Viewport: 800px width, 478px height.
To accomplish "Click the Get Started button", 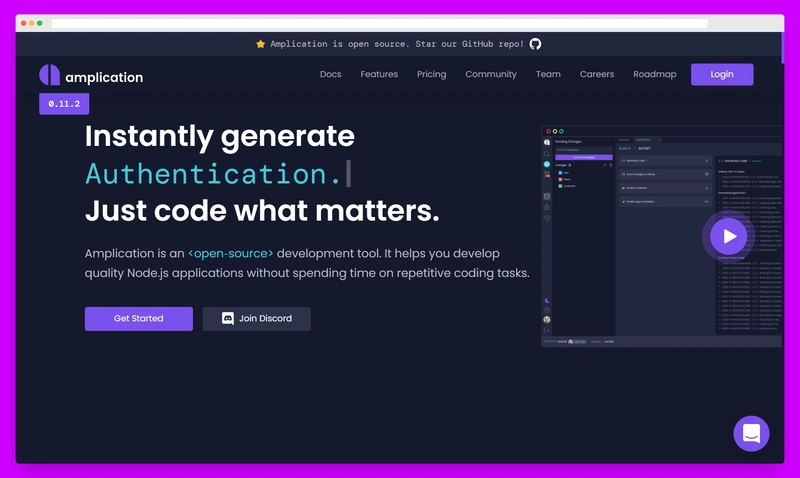I will tap(139, 318).
